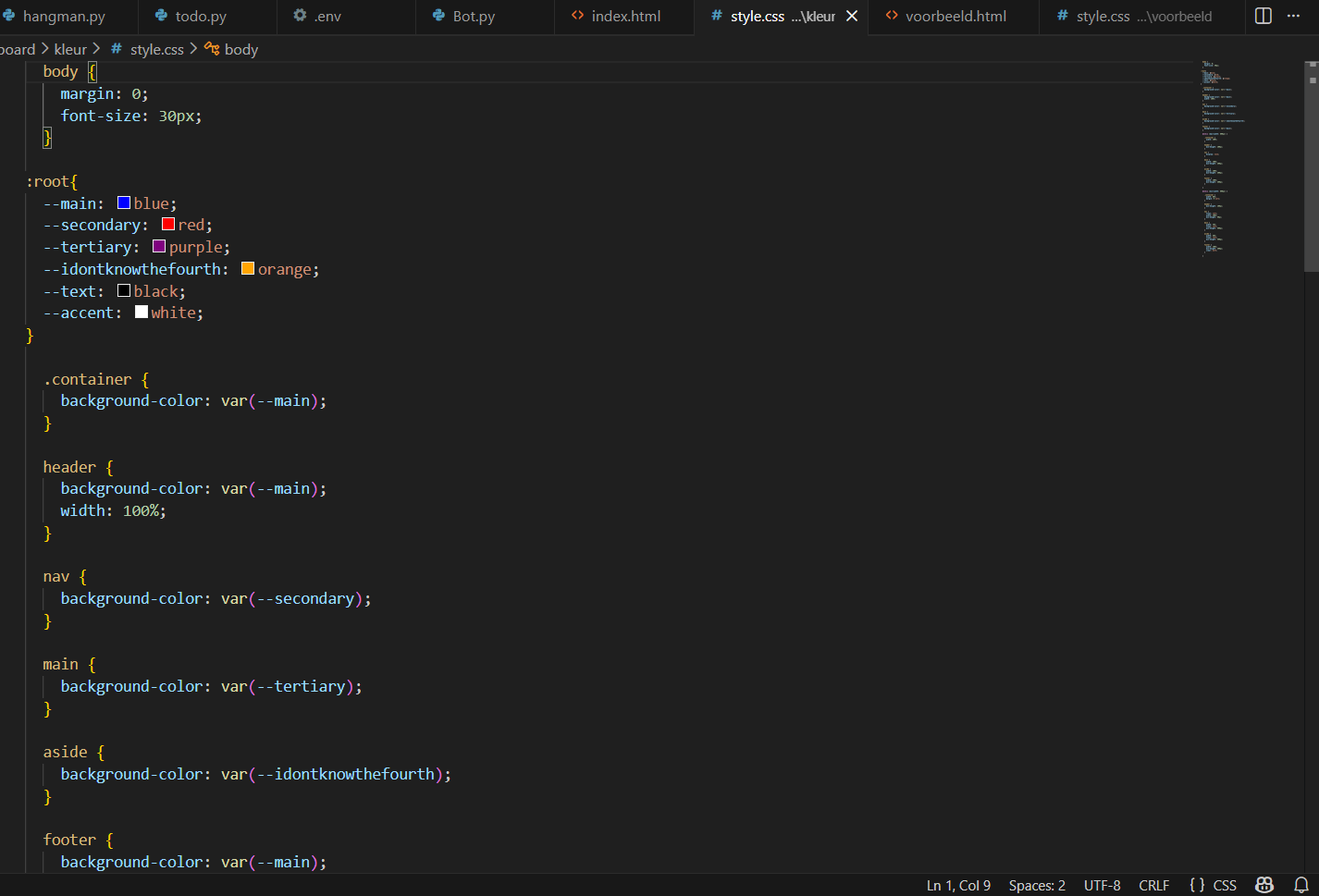Screen dimensions: 1319x896
Task: Open the blue color swatch picker
Action: [x=124, y=203]
